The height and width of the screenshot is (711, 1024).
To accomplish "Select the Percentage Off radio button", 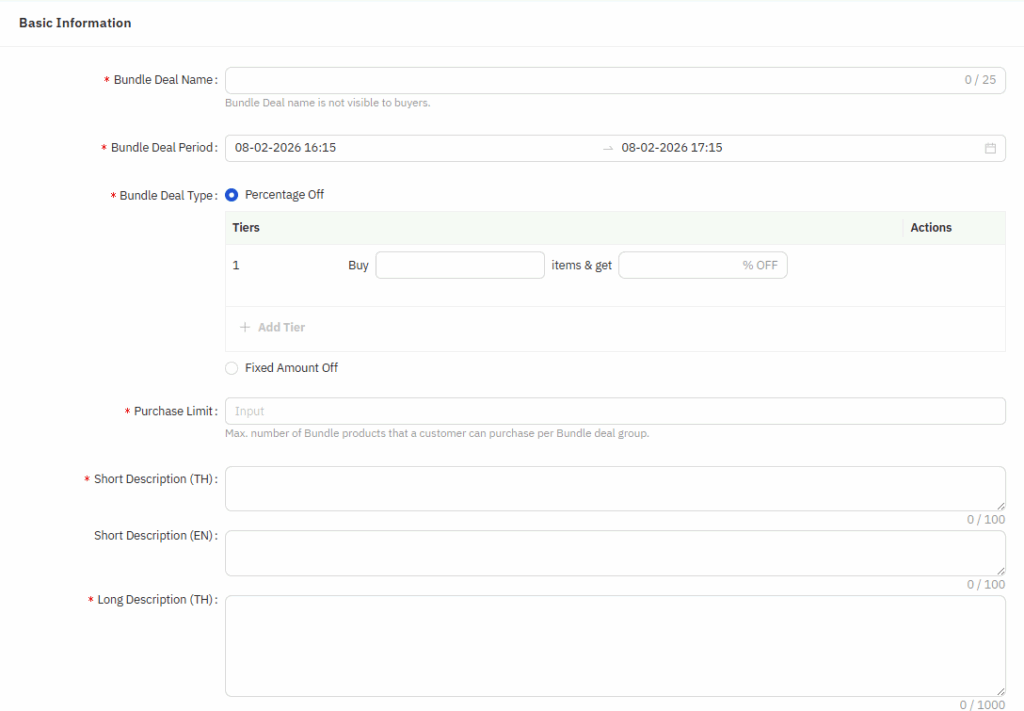I will (x=232, y=195).
